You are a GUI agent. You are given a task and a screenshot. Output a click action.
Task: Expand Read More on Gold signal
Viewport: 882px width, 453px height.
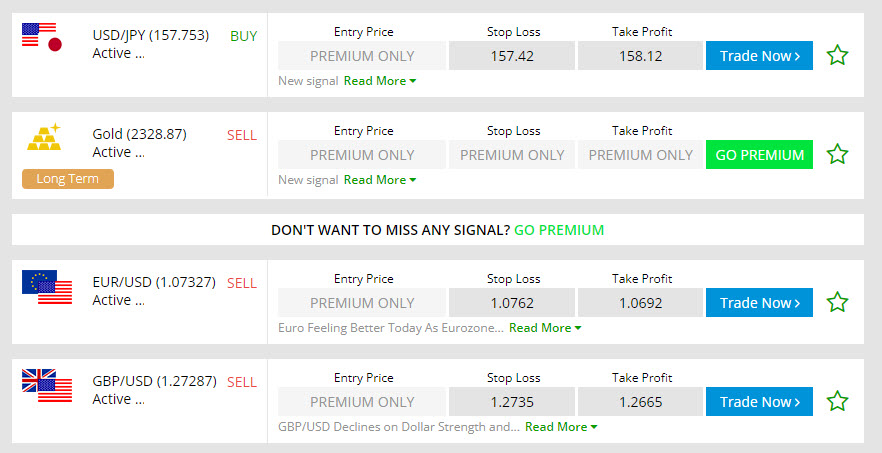click(x=379, y=180)
